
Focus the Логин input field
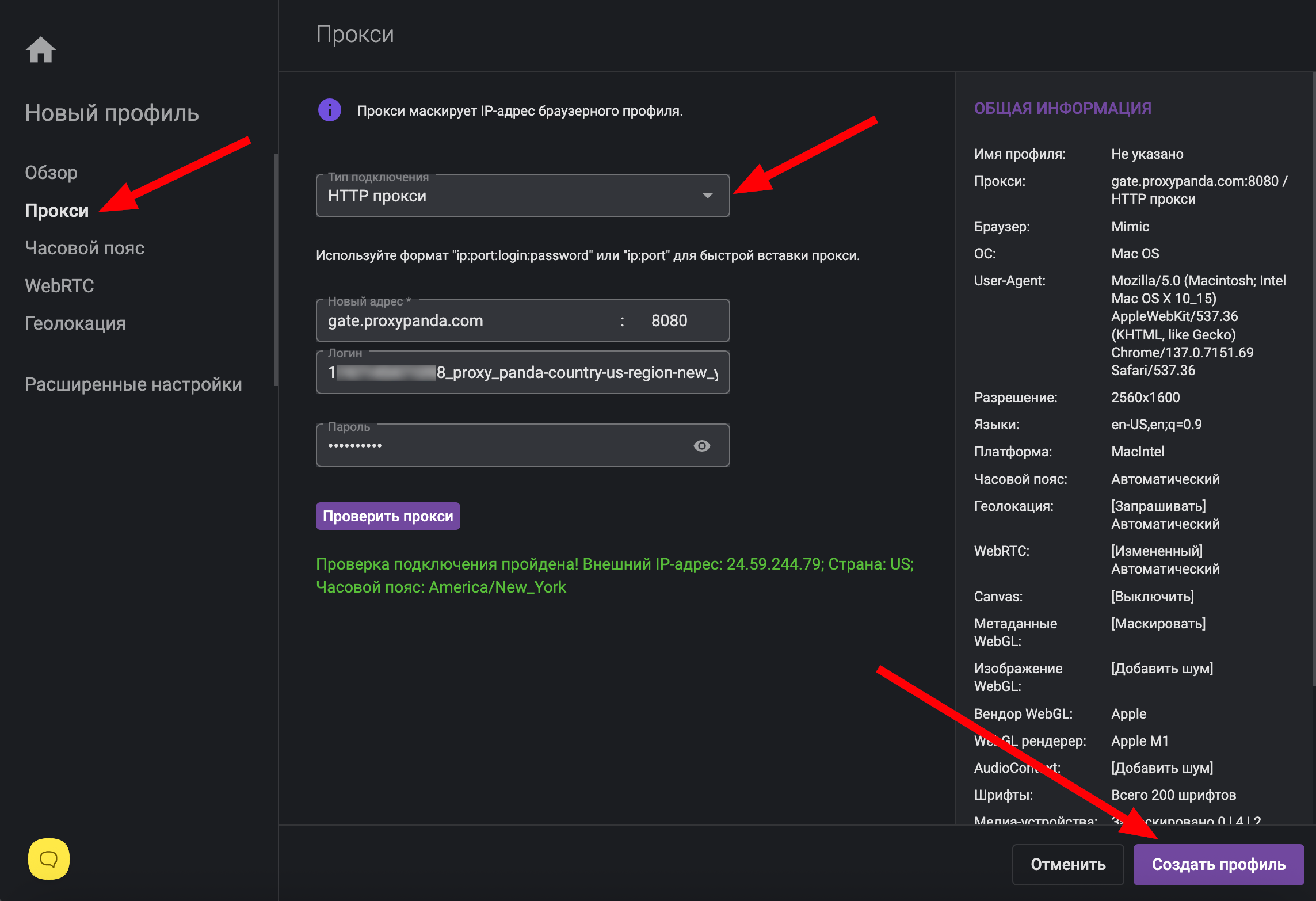(x=522, y=373)
